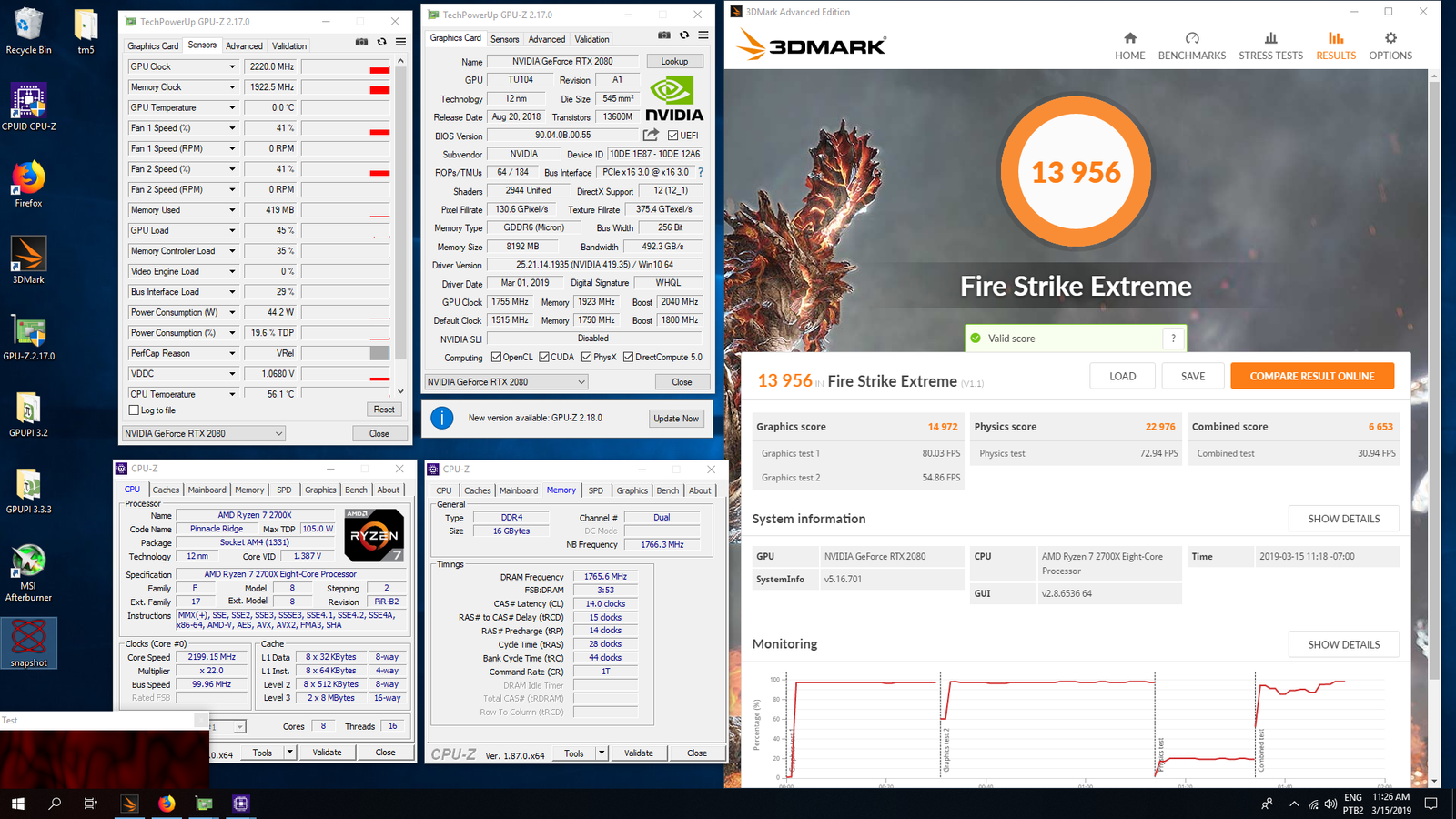This screenshot has width=1456, height=819.
Task: Expand the GPU Clock sensor dropdown
Action: tap(232, 66)
